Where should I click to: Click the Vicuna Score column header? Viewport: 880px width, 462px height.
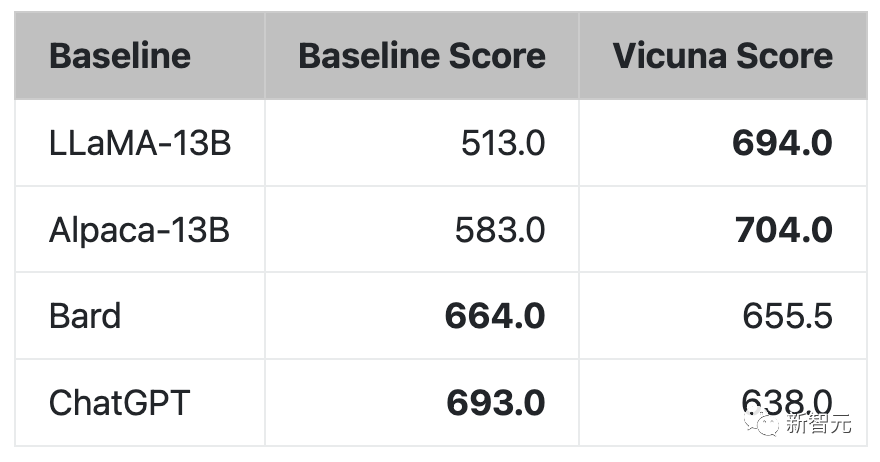(723, 56)
